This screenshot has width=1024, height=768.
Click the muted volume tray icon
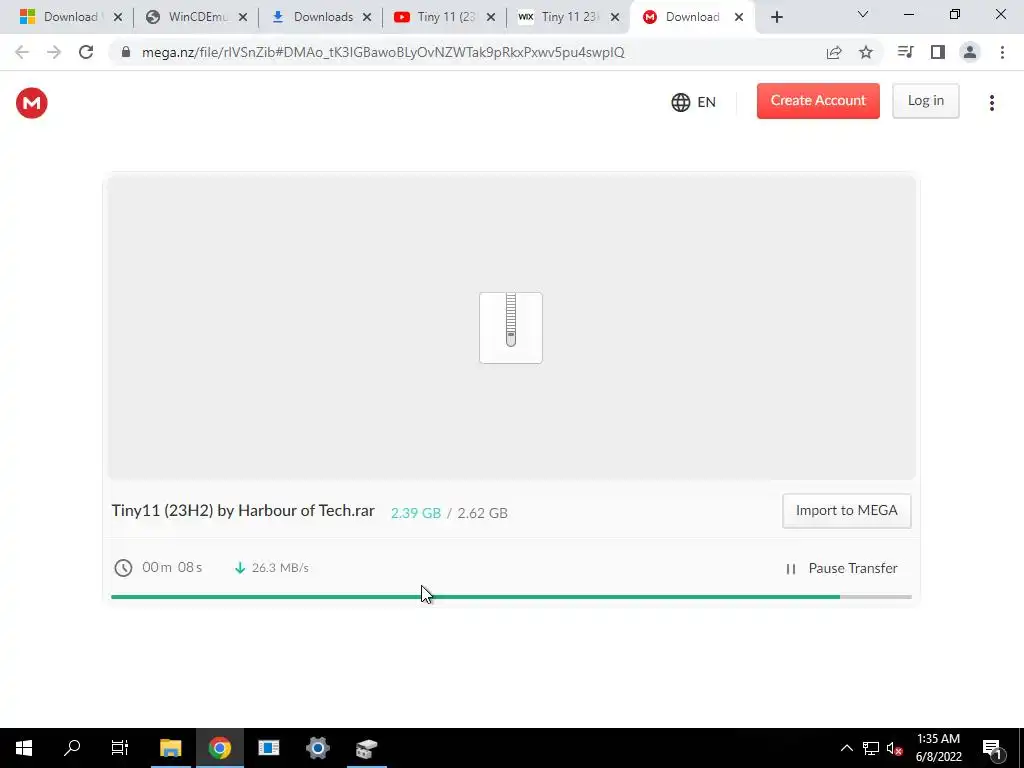(x=895, y=748)
